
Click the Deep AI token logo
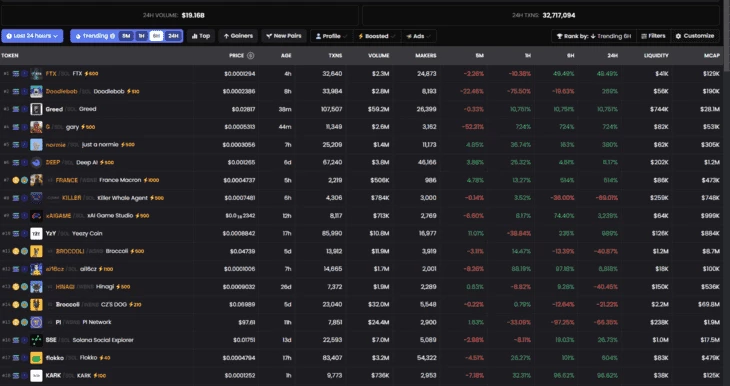coord(36,163)
